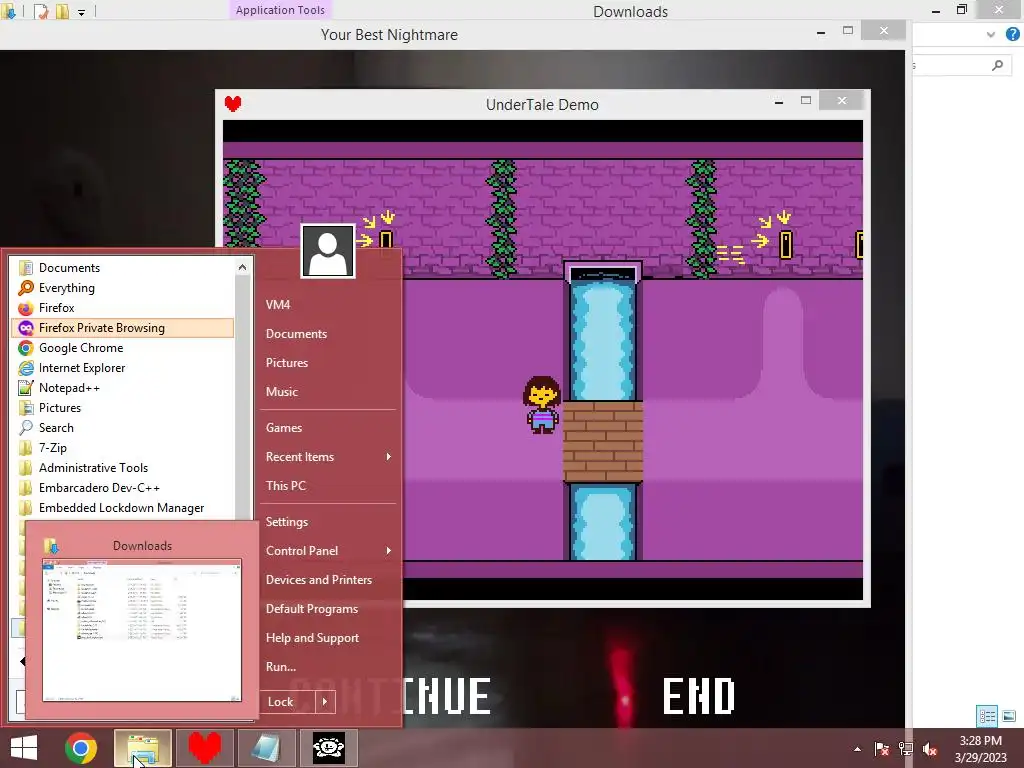Expand the Control Panel submenu arrow
Image resolution: width=1024 pixels, height=768 pixels.
click(389, 551)
